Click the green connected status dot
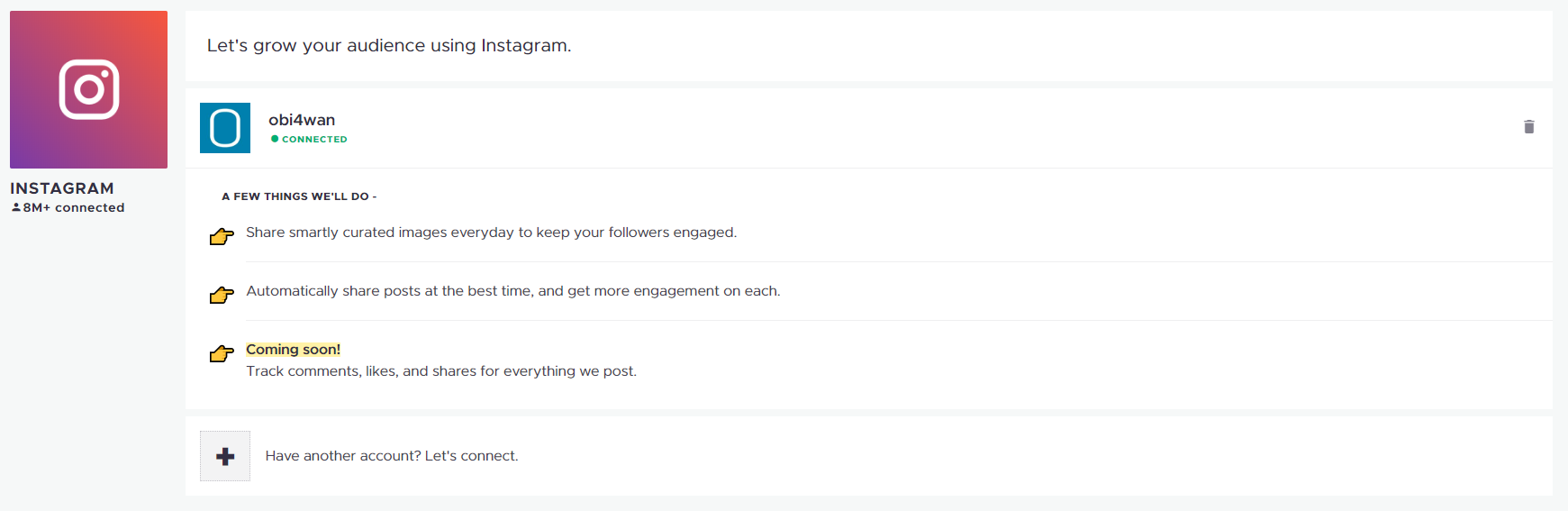 [x=275, y=139]
